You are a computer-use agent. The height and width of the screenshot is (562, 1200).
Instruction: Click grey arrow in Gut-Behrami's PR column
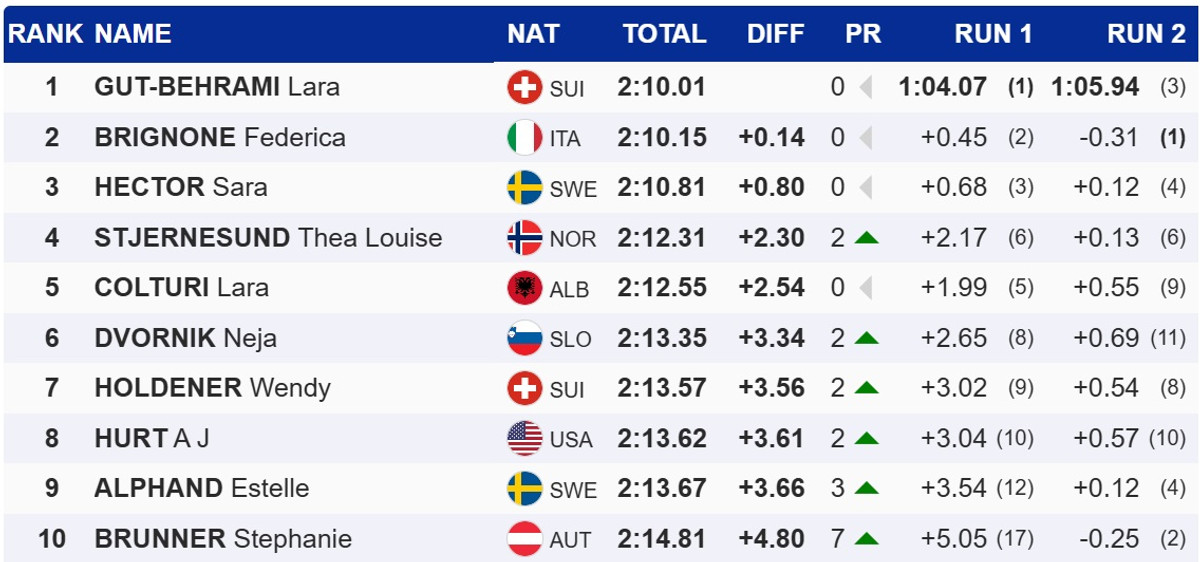point(866,88)
